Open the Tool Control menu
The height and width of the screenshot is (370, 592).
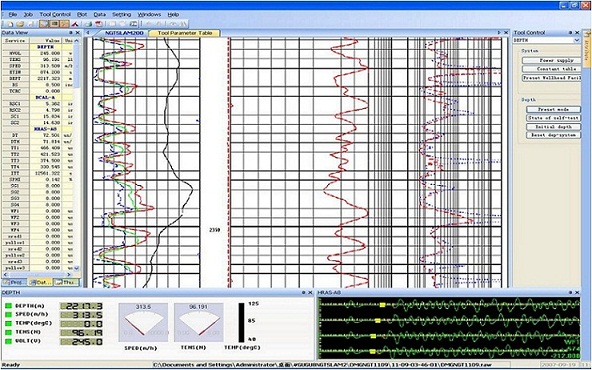tap(55, 14)
